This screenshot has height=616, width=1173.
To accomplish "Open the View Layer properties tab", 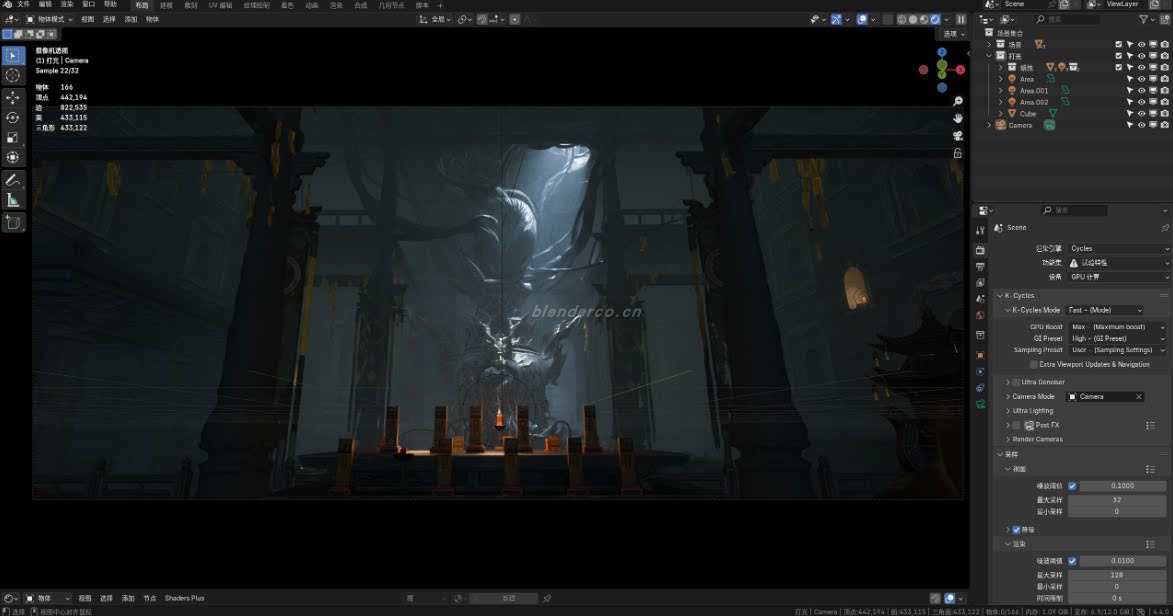I will click(x=980, y=283).
